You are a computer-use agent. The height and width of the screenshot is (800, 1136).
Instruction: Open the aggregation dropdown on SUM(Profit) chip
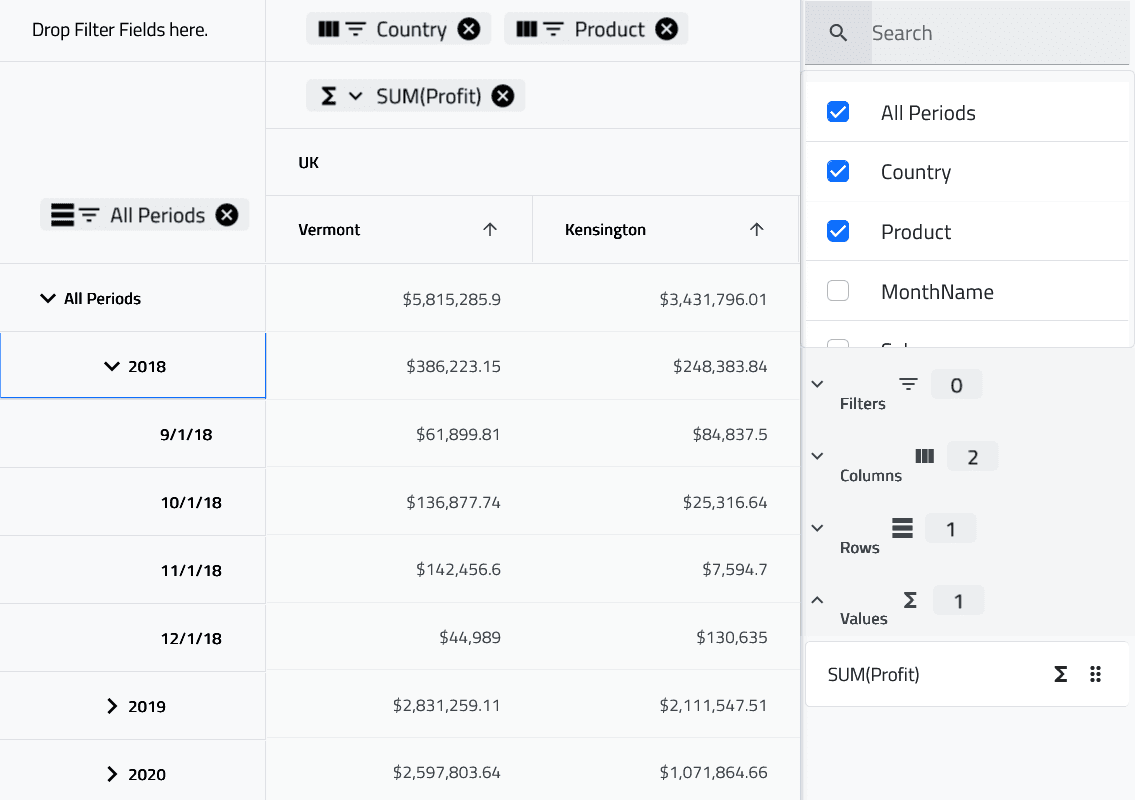(x=355, y=96)
